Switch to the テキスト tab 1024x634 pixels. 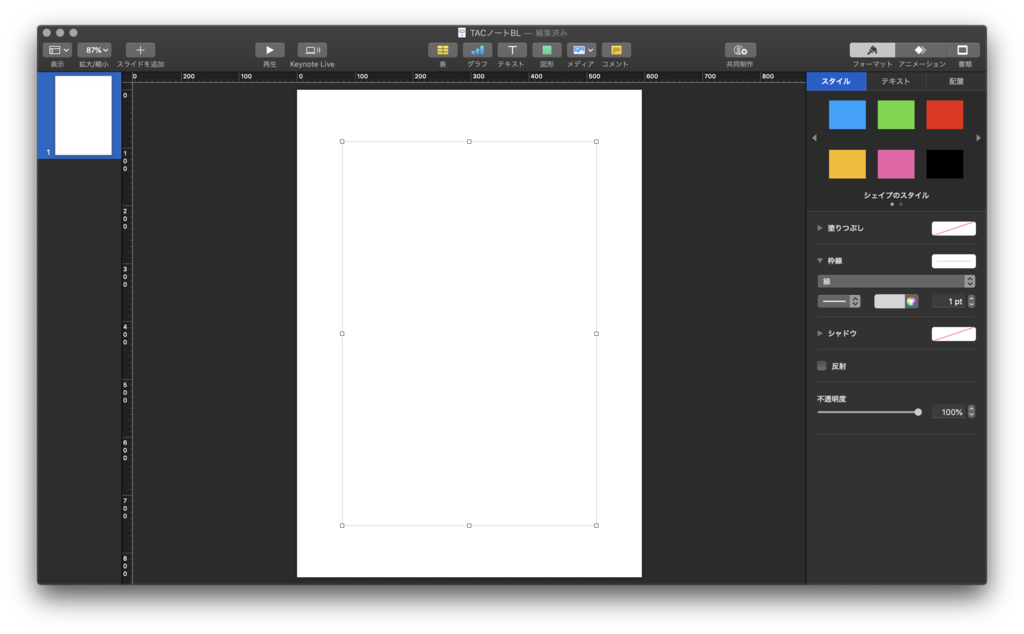895,81
